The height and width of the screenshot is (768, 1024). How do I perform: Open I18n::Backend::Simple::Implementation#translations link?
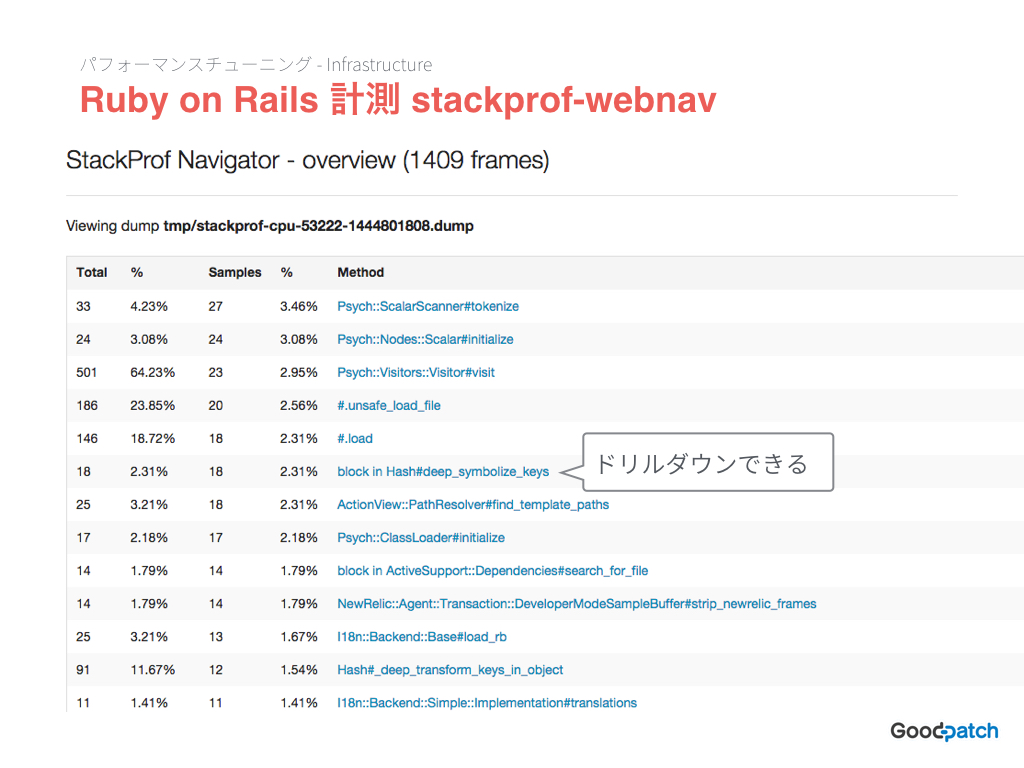tap(487, 703)
